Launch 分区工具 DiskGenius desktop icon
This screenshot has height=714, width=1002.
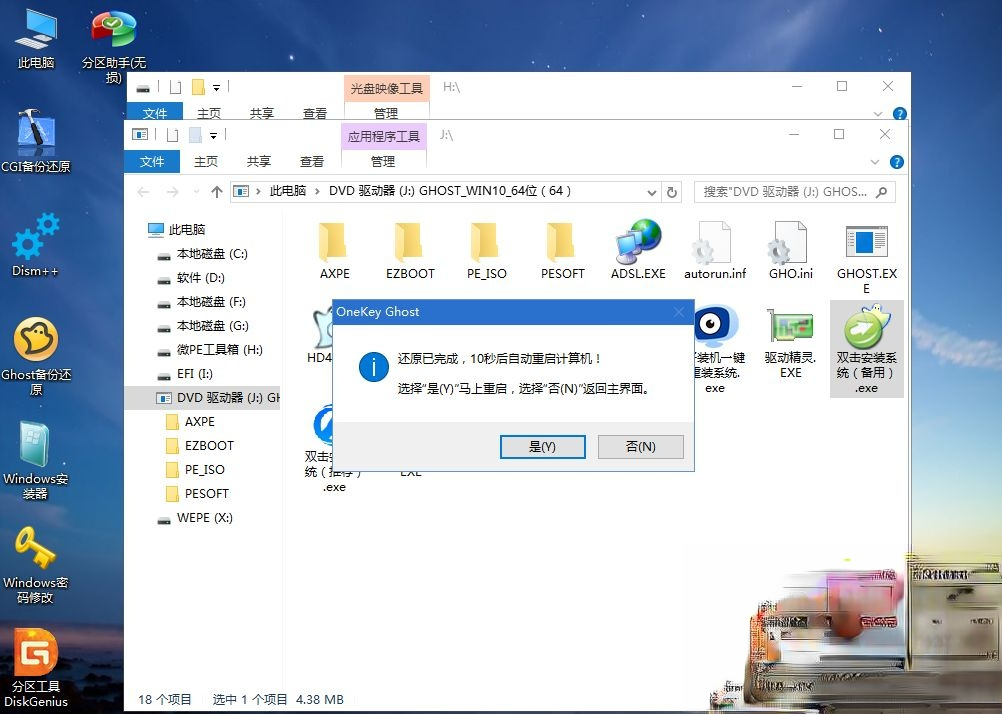pos(36,668)
